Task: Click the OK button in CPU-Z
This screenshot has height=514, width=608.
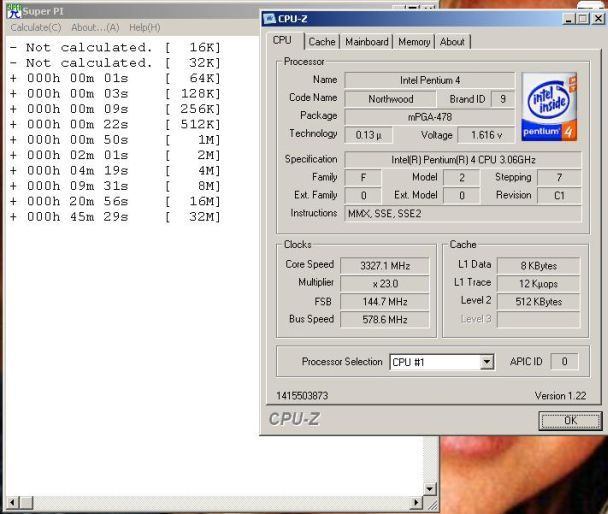Action: pos(570,421)
